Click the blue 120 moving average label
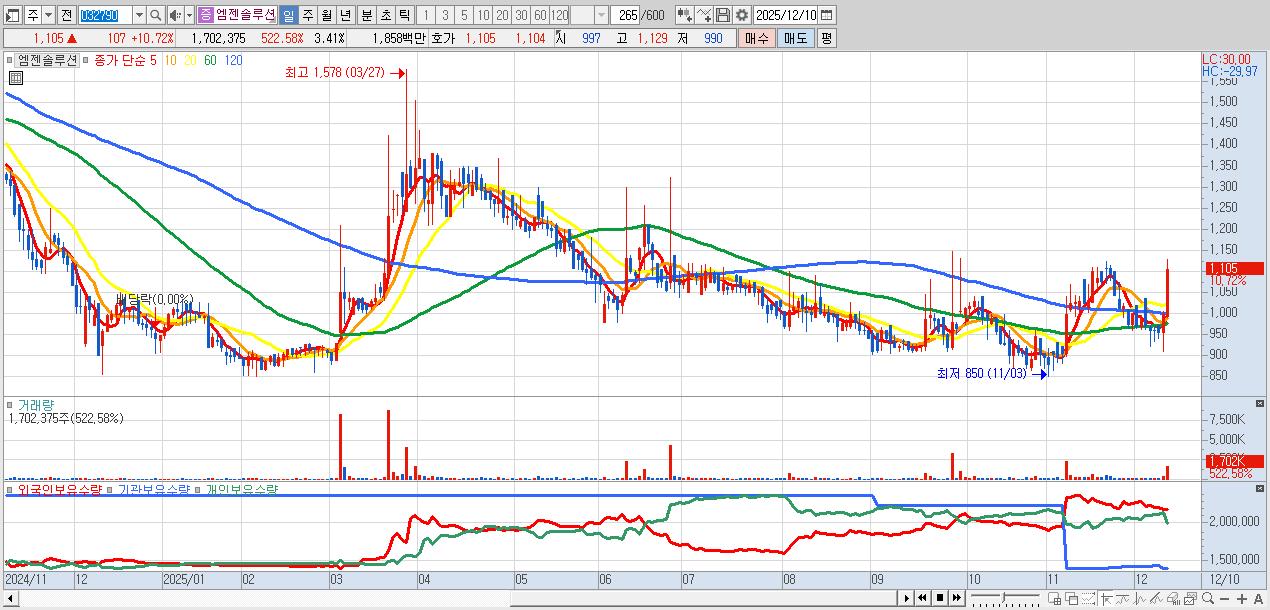Screen dimensions: 1270x610 pyautogui.click(x=233, y=60)
